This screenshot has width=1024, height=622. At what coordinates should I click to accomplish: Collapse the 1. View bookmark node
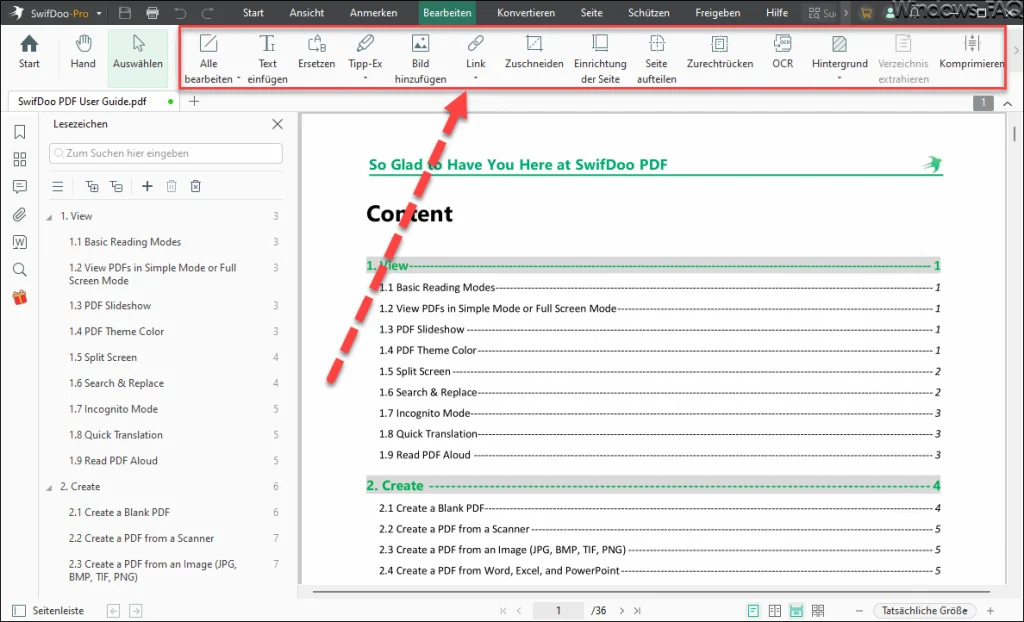[49, 217]
